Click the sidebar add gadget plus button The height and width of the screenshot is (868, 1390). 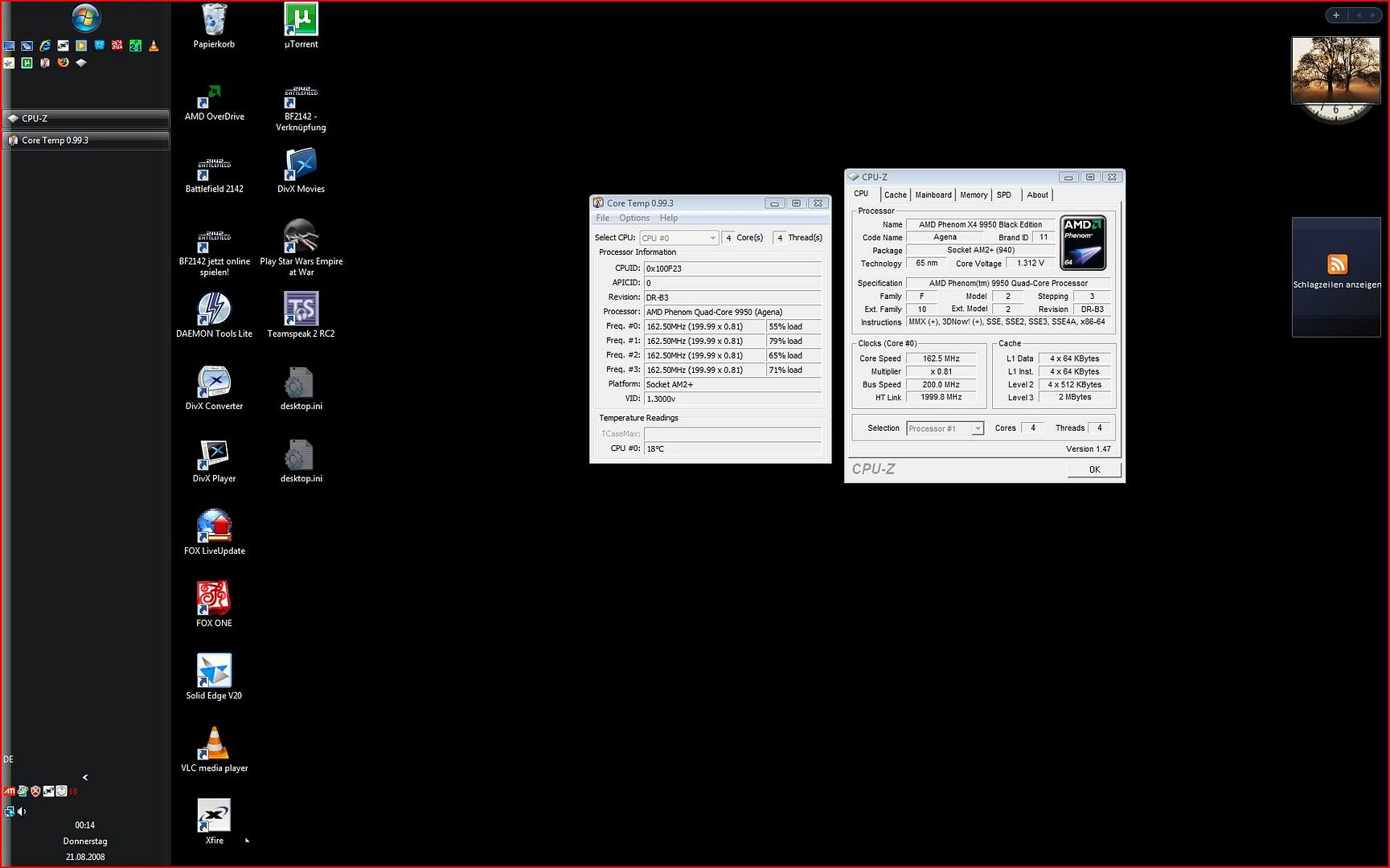click(x=1336, y=15)
